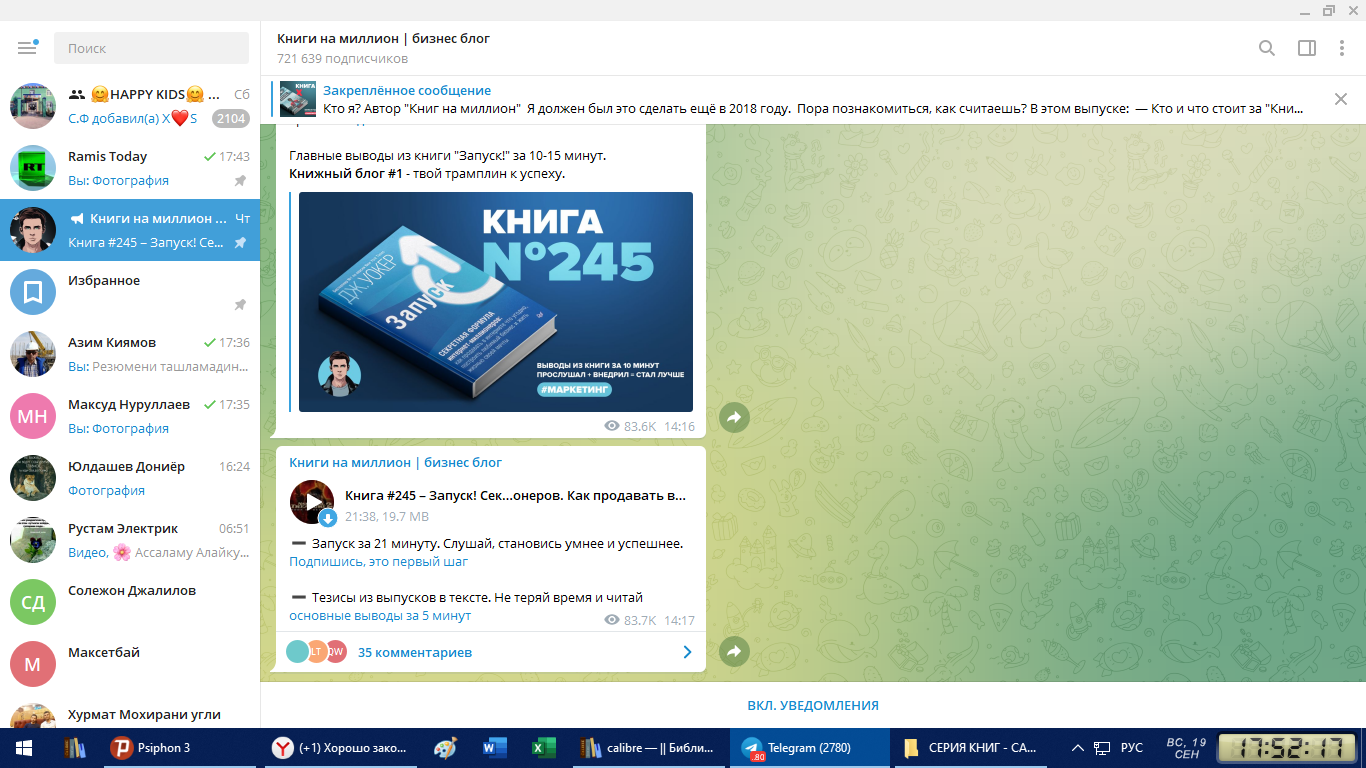1366x768 pixels.
Task: Open chat with Солежон Джалилов
Action: [x=130, y=602]
